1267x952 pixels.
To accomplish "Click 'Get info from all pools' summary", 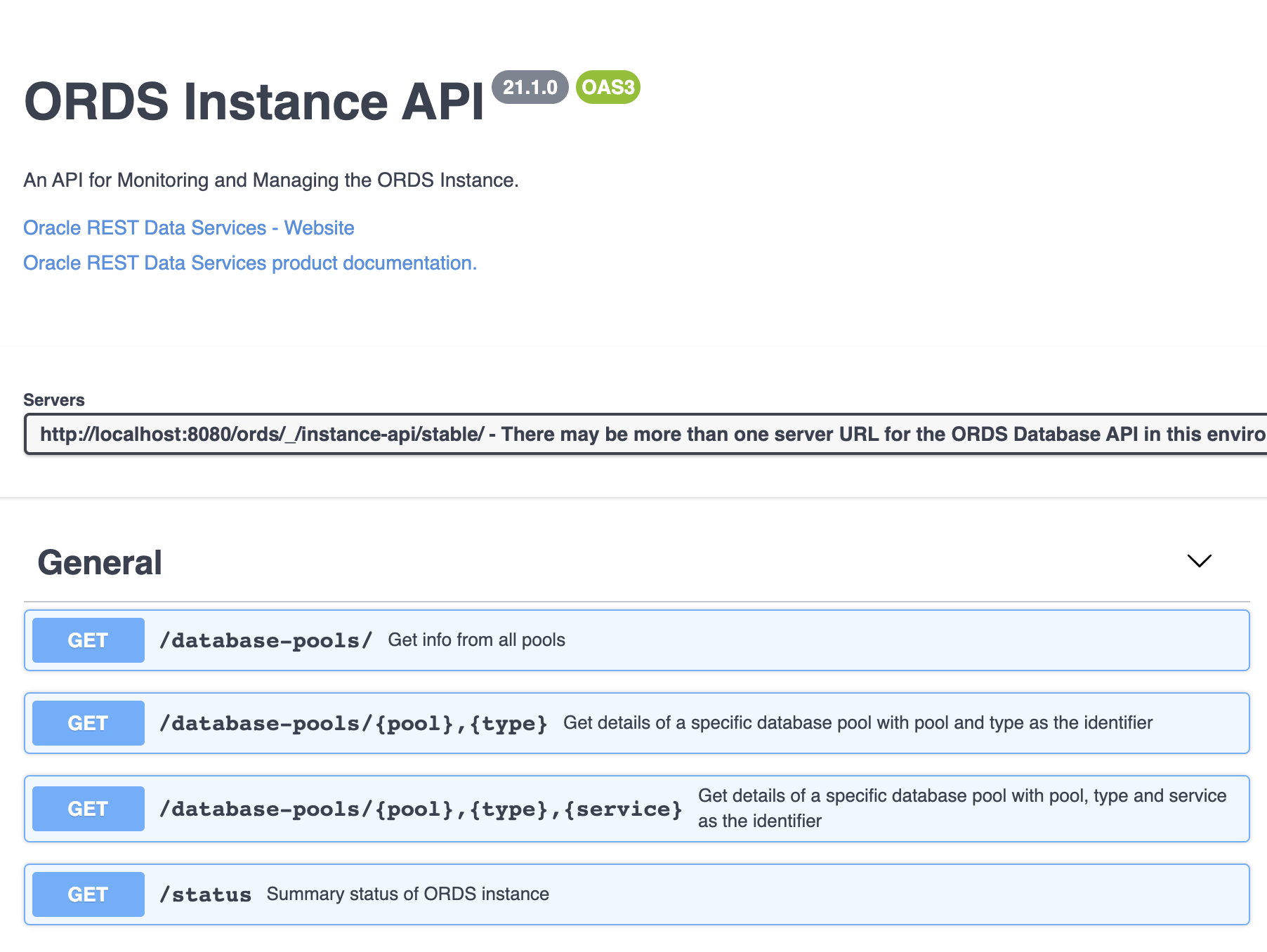I will coord(477,640).
